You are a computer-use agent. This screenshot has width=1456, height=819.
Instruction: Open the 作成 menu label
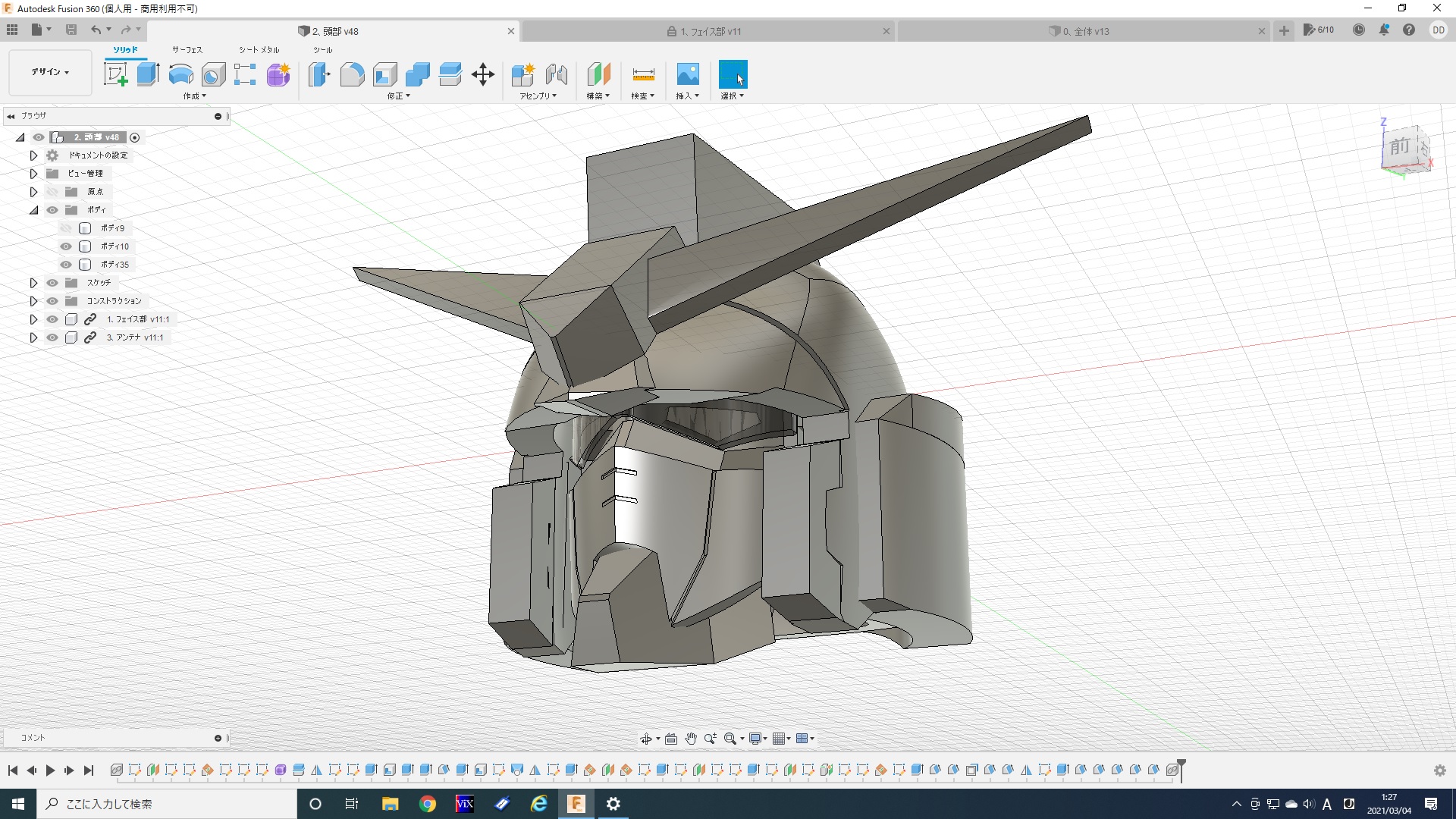[194, 96]
